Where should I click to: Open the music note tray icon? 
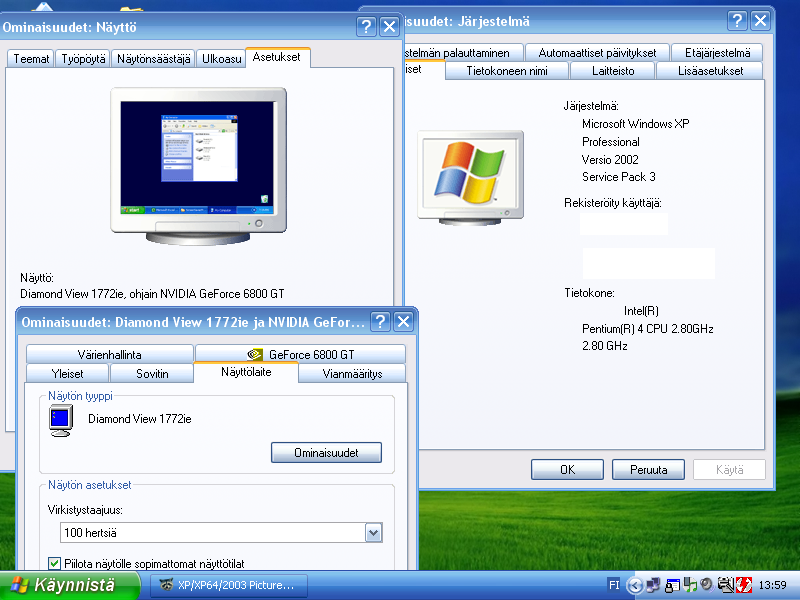tap(690, 585)
